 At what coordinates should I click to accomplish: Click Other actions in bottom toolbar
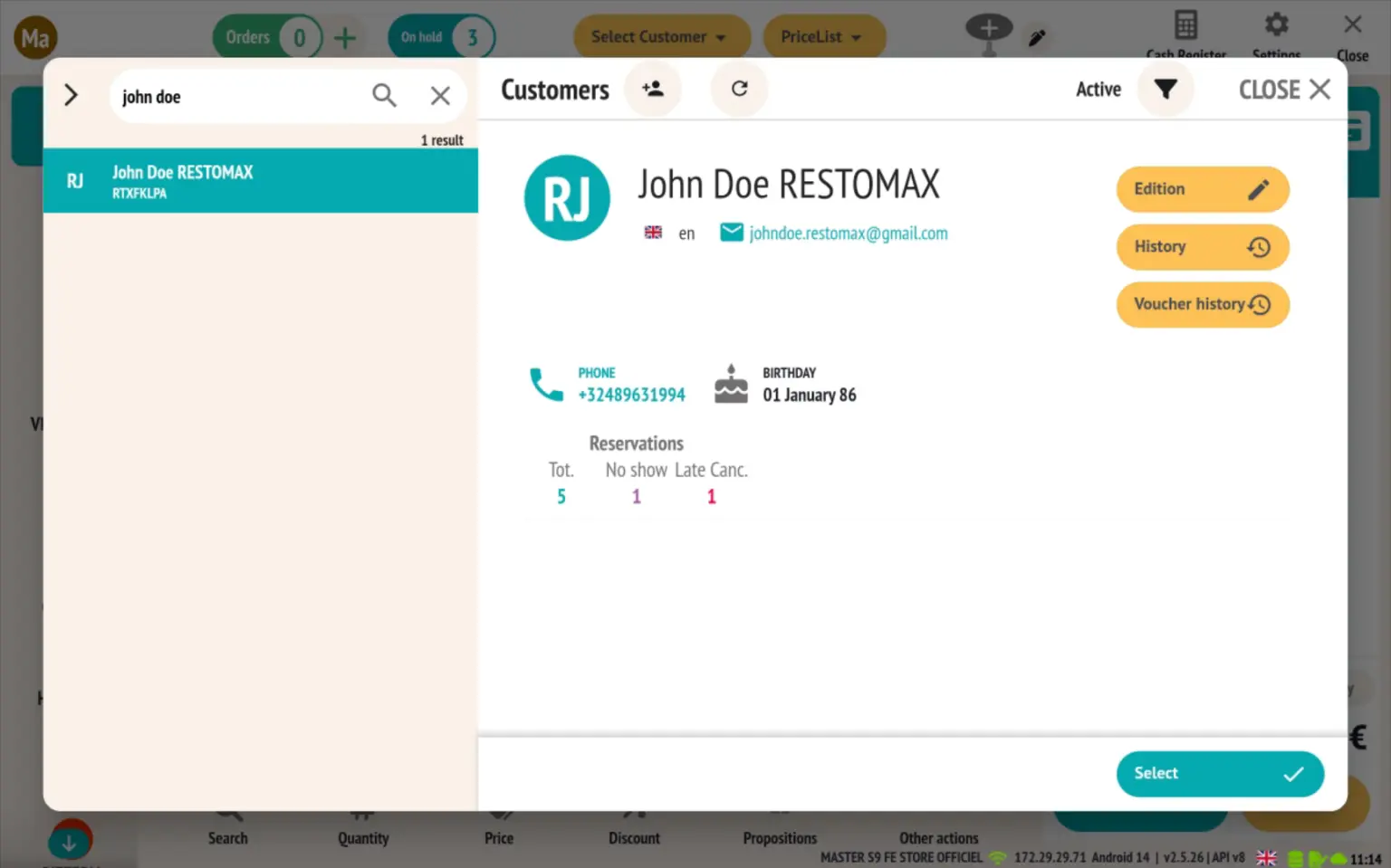coord(938,838)
